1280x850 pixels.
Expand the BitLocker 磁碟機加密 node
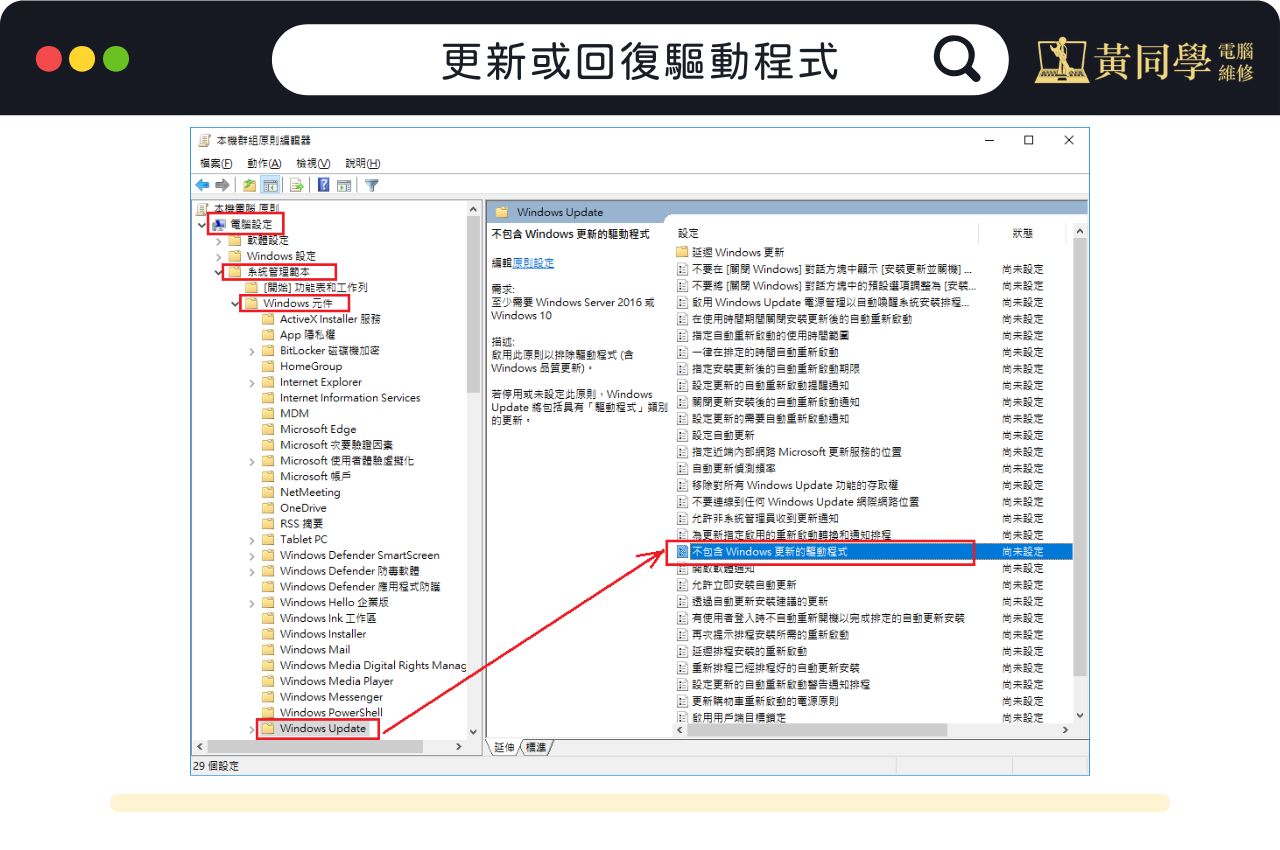[x=252, y=351]
